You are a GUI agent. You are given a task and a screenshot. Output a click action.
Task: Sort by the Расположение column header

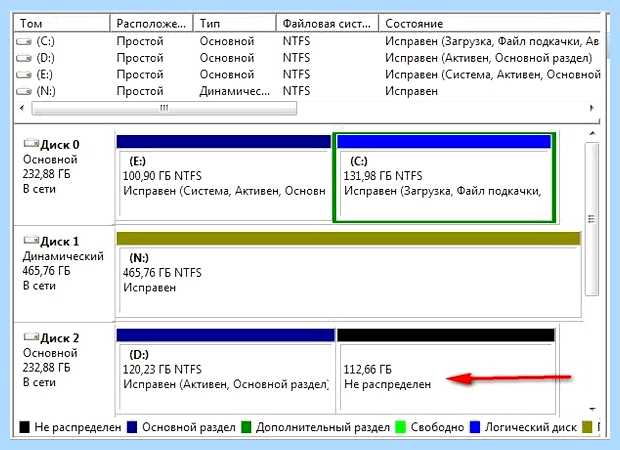(151, 23)
